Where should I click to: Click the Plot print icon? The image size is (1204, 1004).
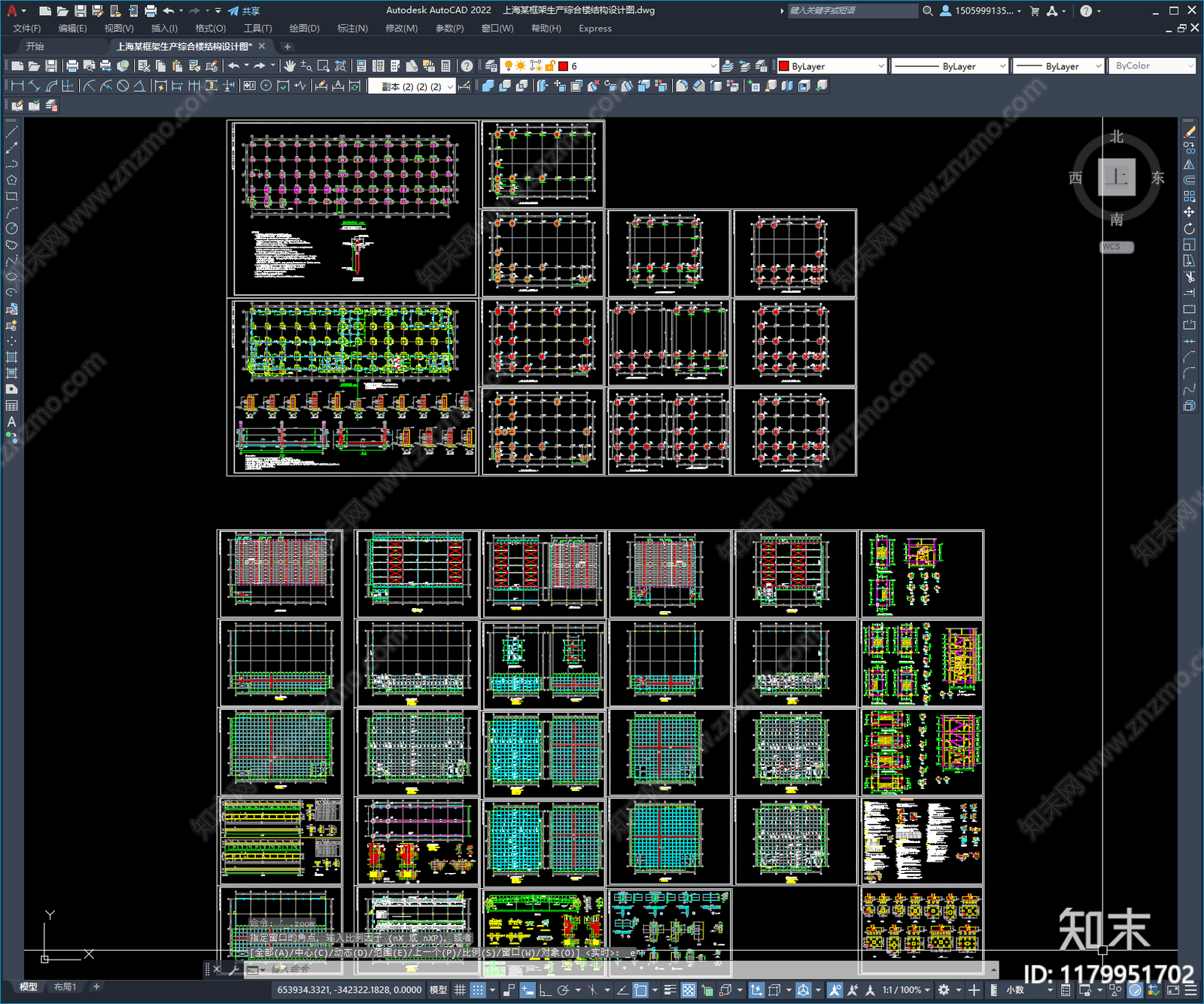point(72,66)
